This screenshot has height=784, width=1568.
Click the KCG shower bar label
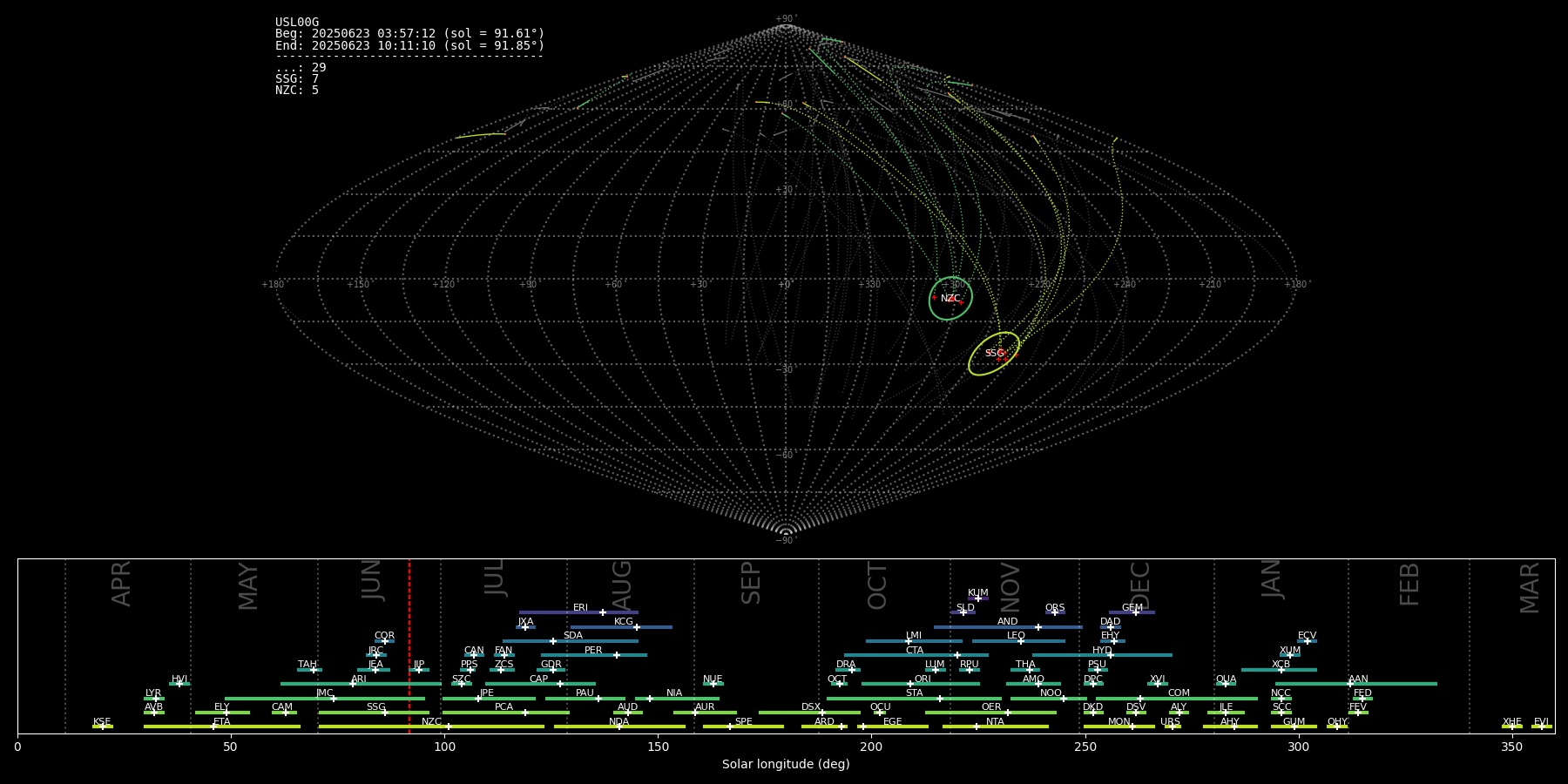(x=624, y=622)
